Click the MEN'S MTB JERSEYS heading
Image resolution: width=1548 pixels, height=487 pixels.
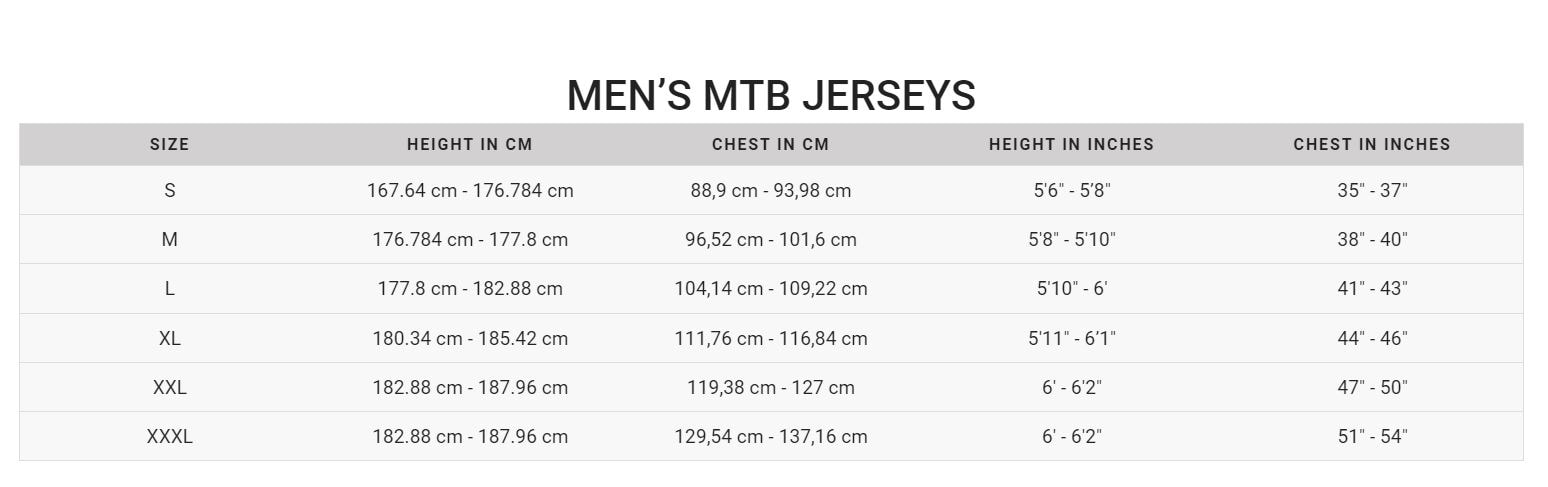point(771,96)
